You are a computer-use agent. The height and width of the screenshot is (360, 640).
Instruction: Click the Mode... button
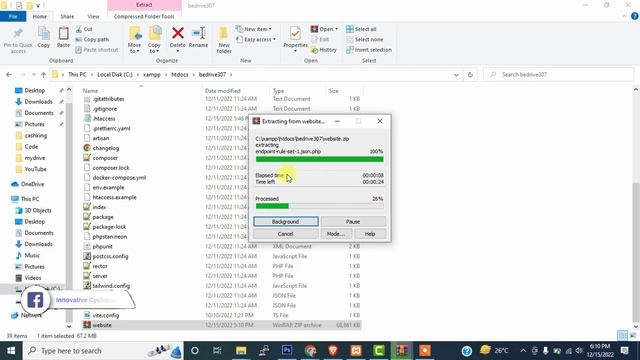coord(336,234)
